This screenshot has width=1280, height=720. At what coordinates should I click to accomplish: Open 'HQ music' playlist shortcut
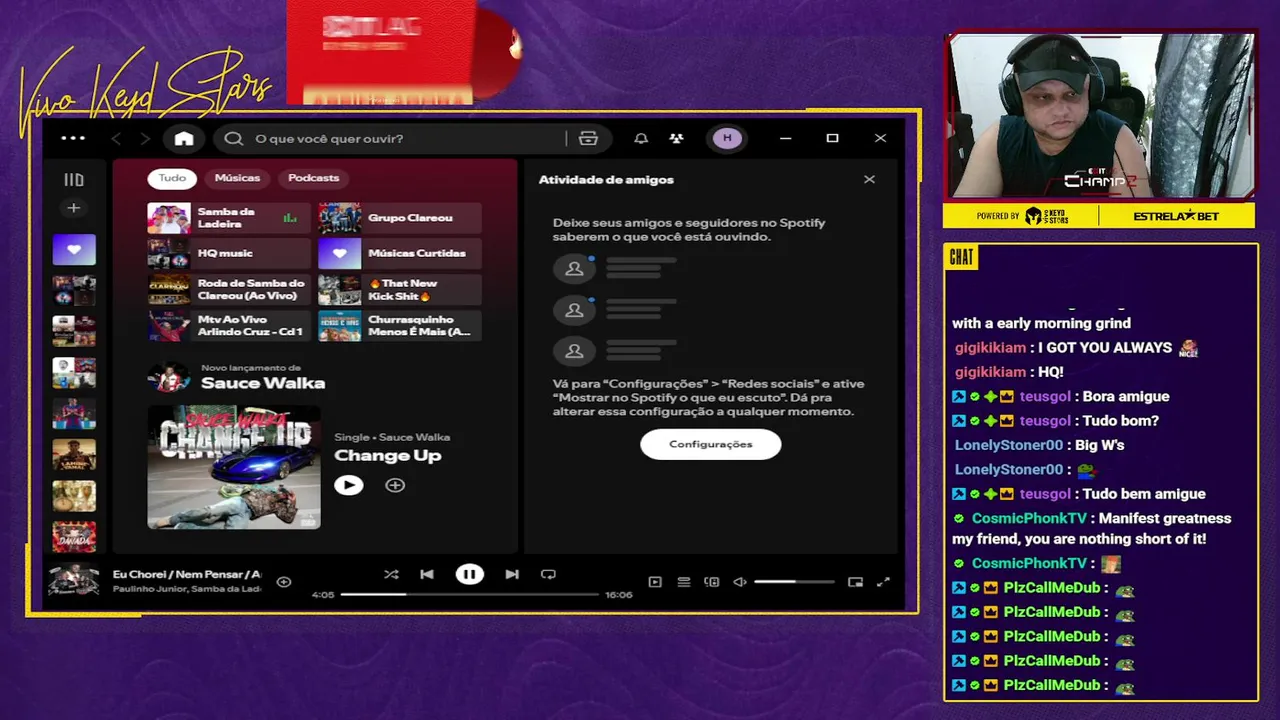[x=229, y=254]
